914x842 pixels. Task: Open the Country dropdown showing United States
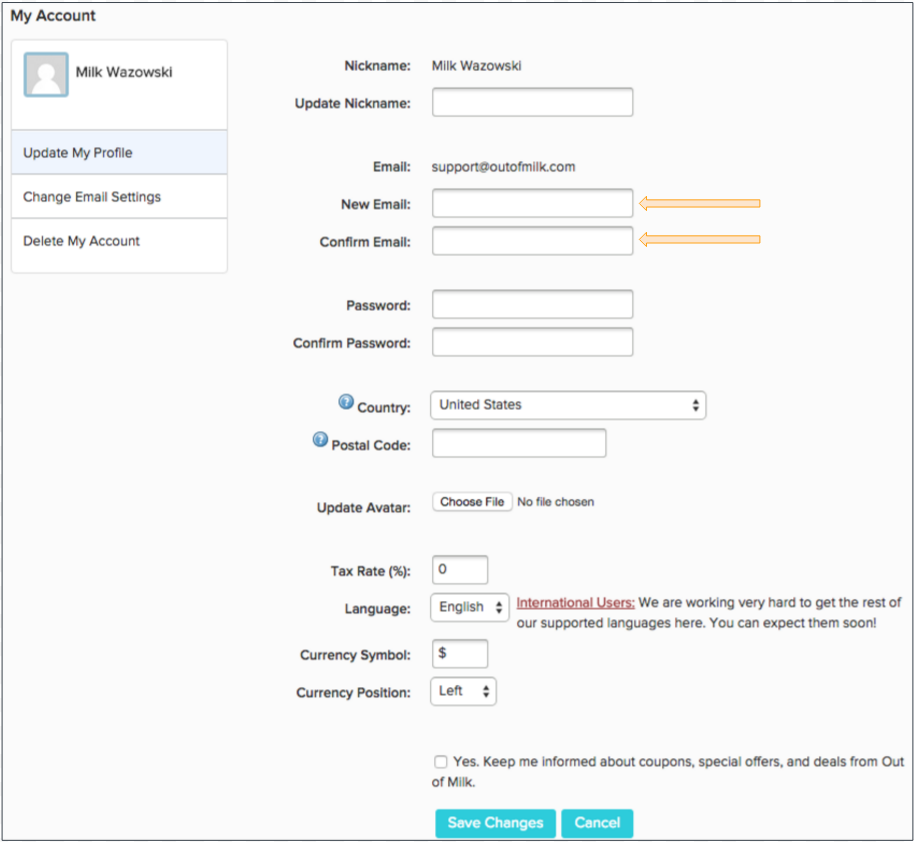tap(568, 405)
